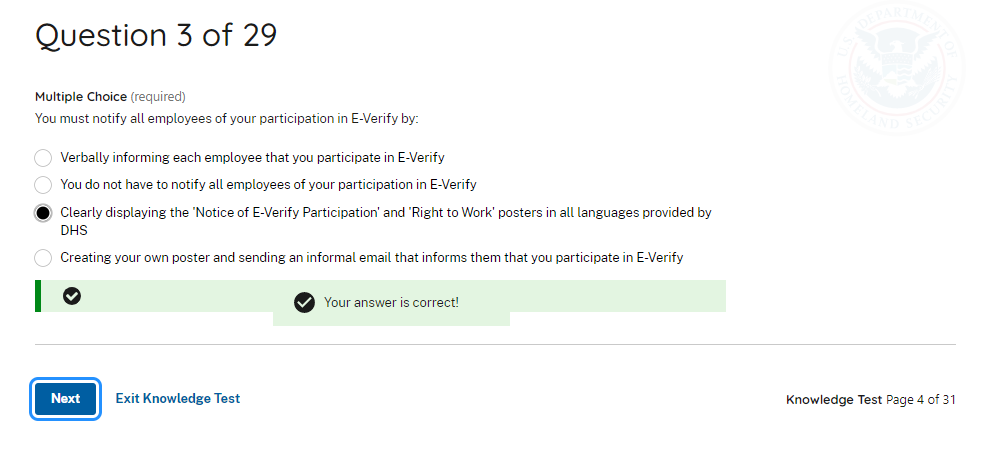The image size is (995, 453).
Task: Click the dark green accent stripe on feedback bar
Action: pos(38,296)
